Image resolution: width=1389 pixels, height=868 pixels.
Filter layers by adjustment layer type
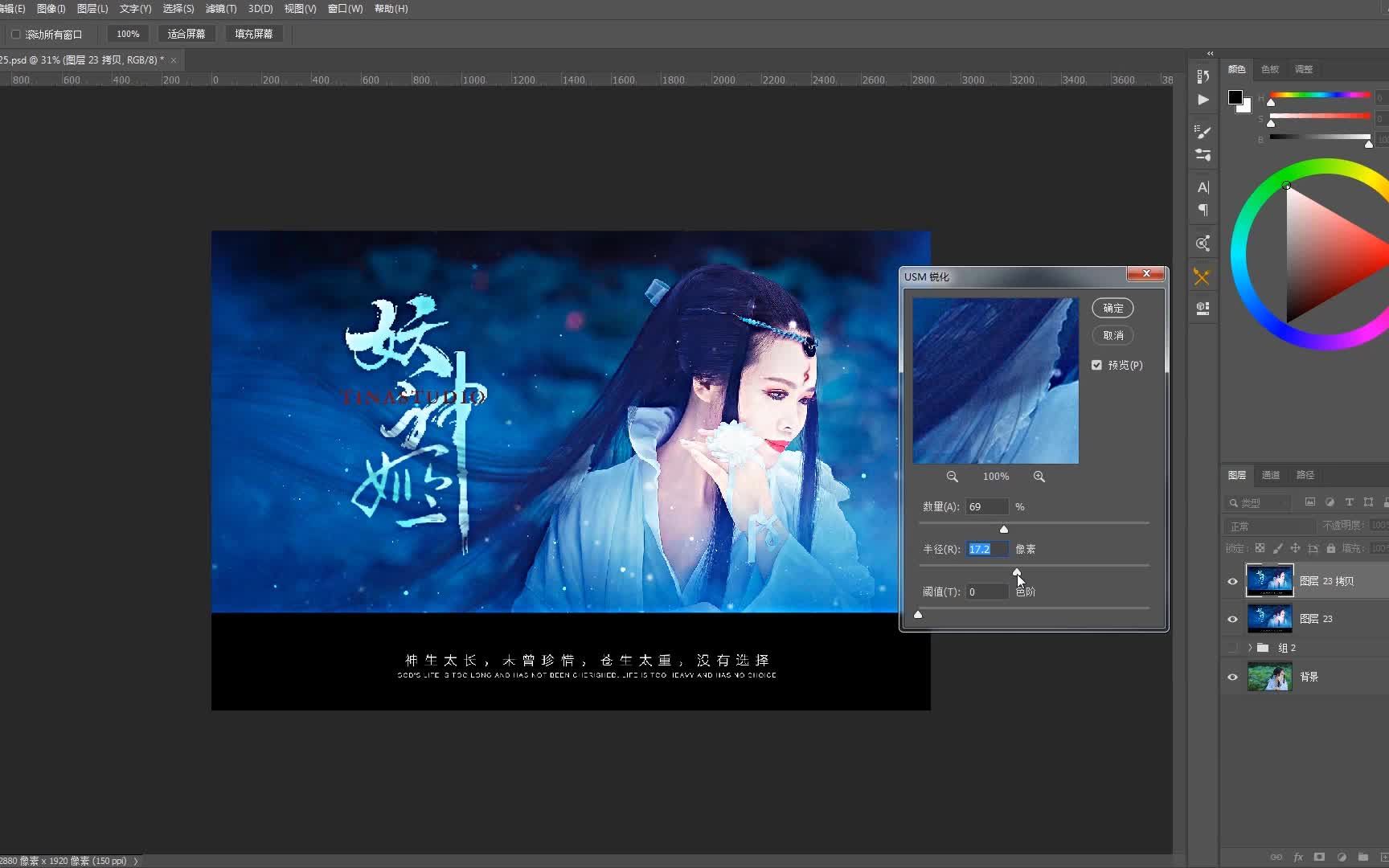[x=1330, y=502]
